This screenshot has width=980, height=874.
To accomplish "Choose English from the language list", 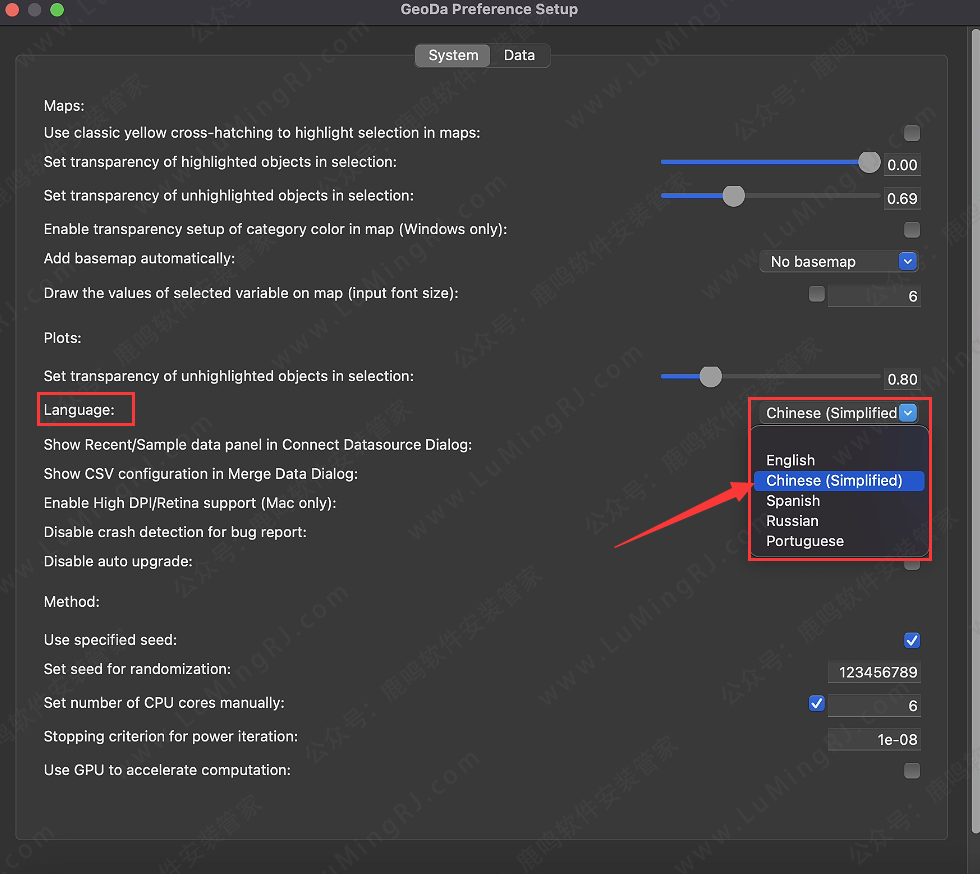I will pos(790,460).
